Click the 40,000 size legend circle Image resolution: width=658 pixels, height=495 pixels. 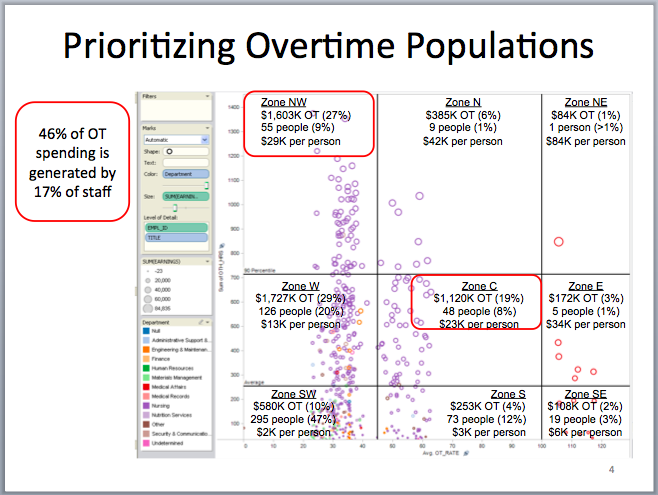coord(148,290)
